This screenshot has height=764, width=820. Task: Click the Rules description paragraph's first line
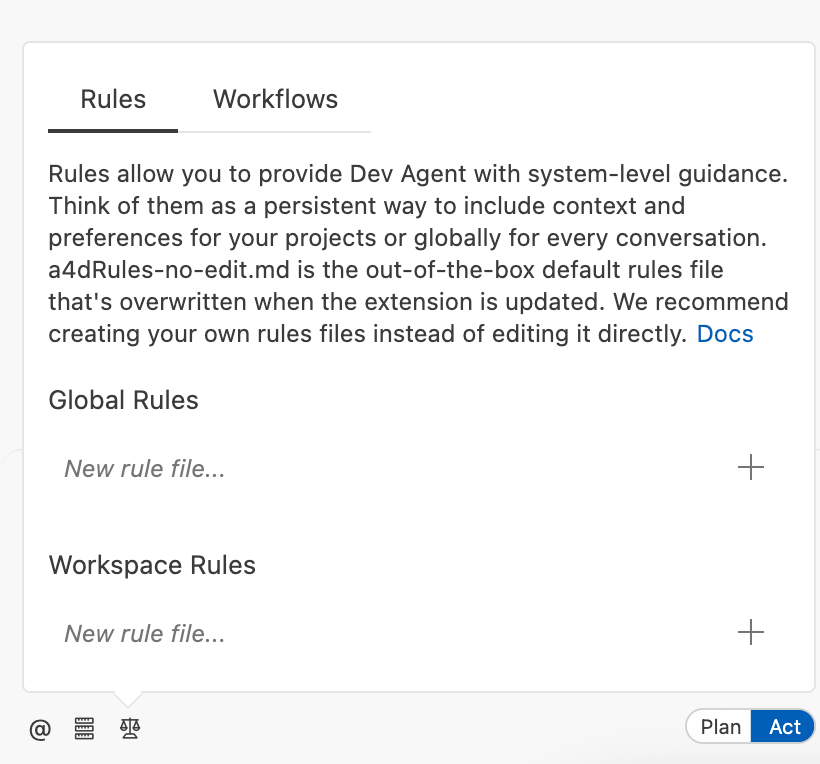tap(418, 174)
